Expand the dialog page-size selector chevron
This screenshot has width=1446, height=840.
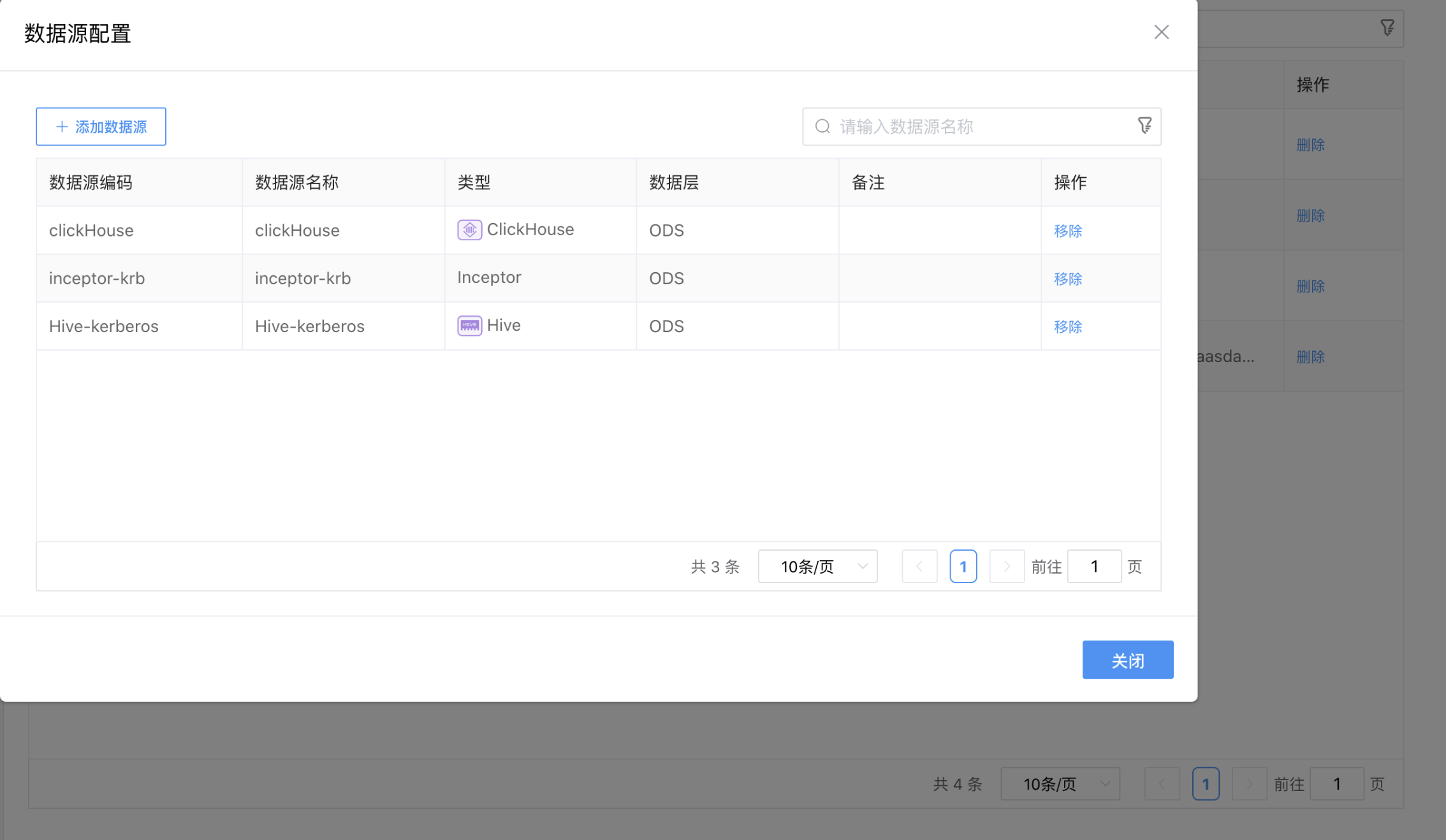[864, 566]
